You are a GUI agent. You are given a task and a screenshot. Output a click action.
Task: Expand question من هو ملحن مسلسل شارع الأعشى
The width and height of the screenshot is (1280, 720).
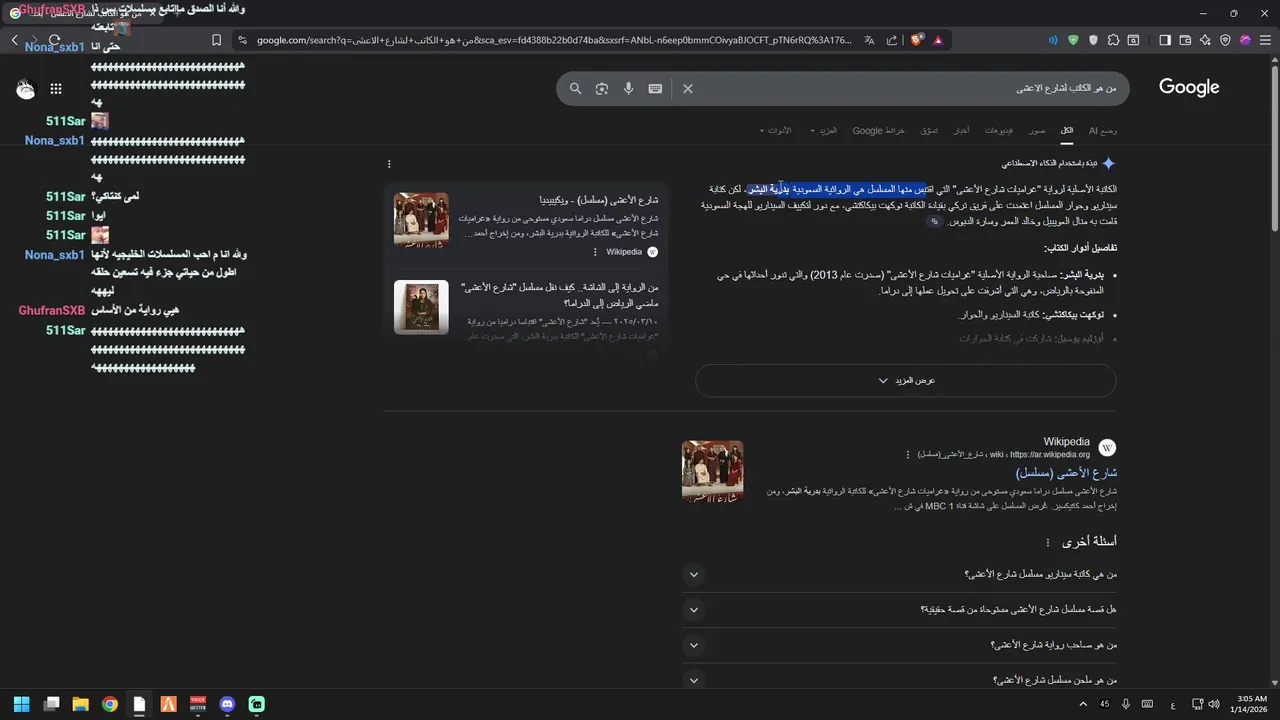(x=899, y=680)
